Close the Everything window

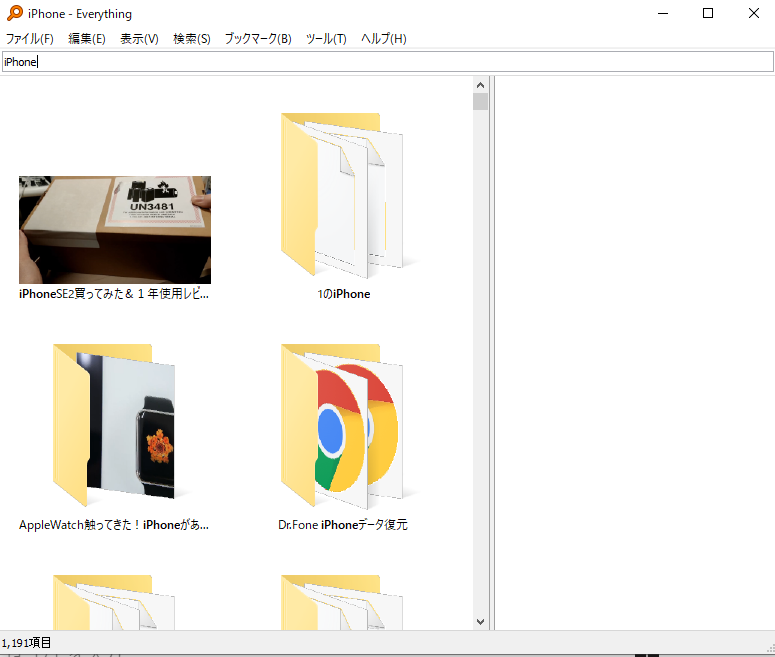[x=753, y=13]
